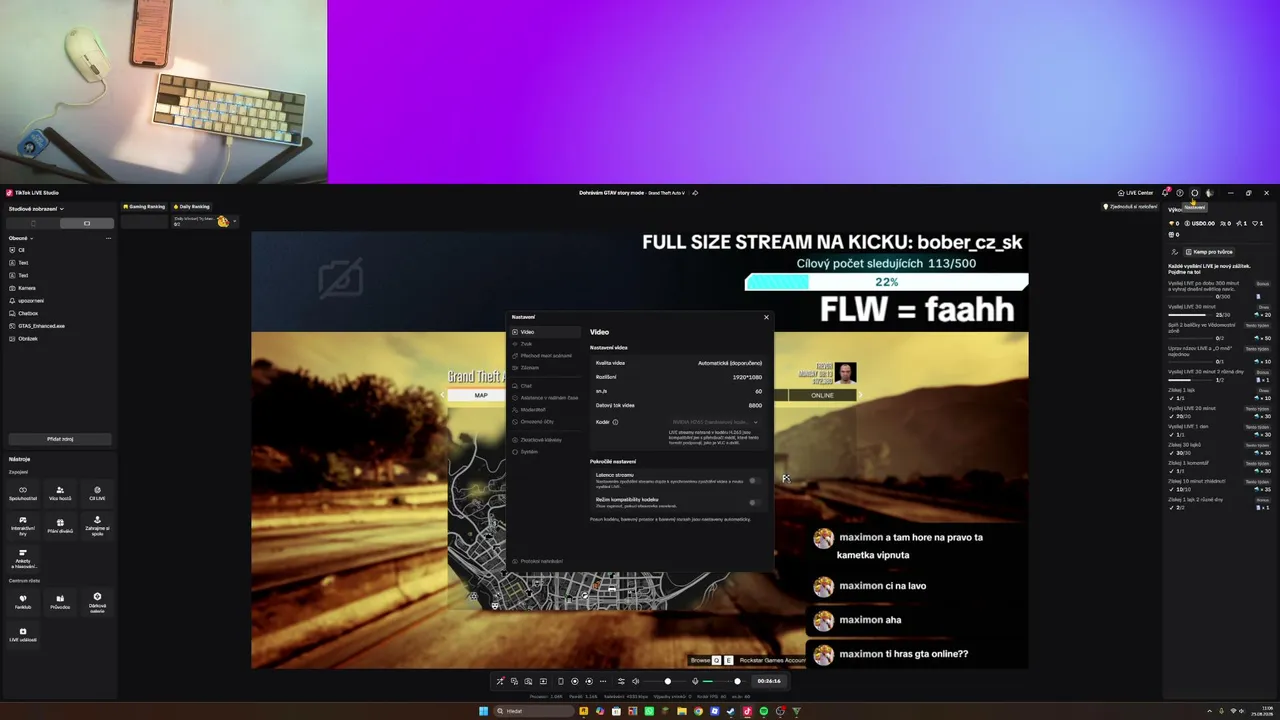This screenshot has height=720, width=1280.
Task: Click the effects wand icon in bottom toolbar
Action: coord(500,681)
